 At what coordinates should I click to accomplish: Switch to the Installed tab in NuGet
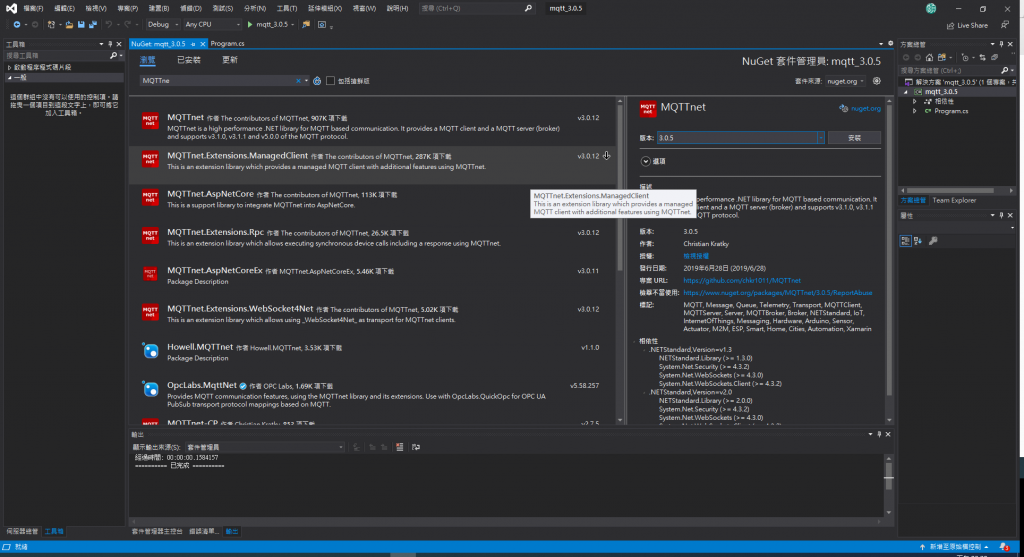[189, 60]
